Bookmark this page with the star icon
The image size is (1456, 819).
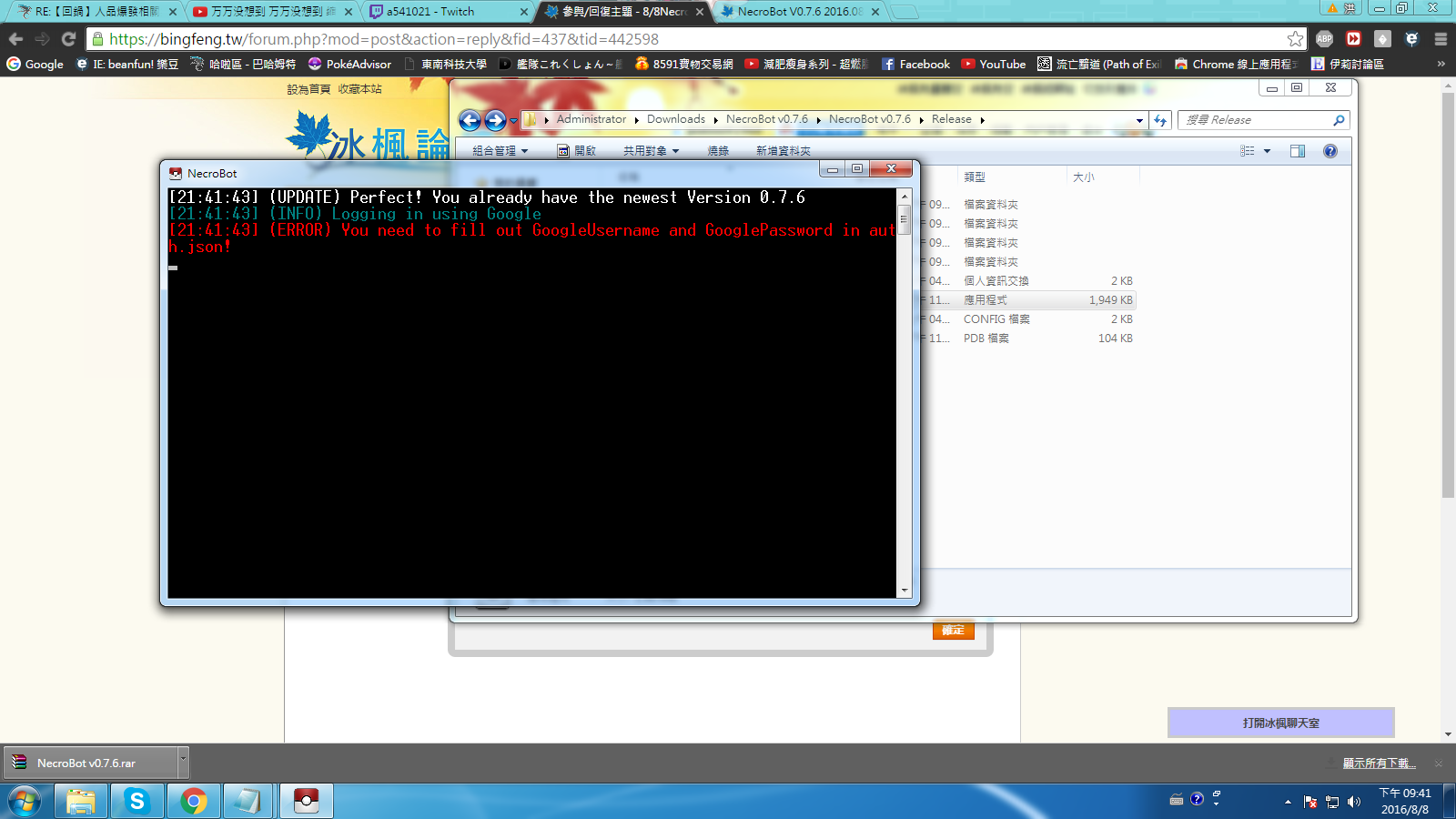click(1295, 39)
